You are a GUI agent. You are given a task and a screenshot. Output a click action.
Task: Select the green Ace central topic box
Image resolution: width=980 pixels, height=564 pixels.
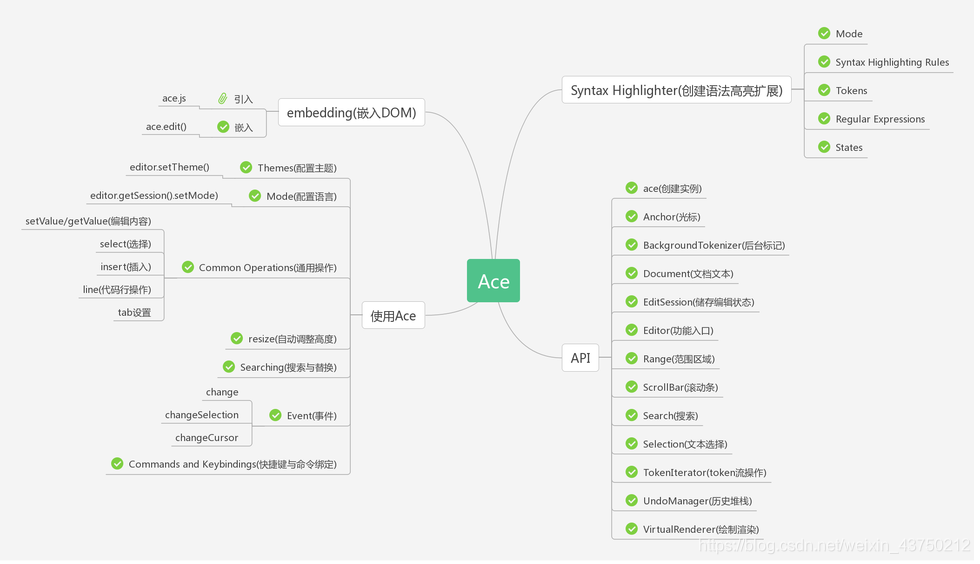click(x=494, y=281)
